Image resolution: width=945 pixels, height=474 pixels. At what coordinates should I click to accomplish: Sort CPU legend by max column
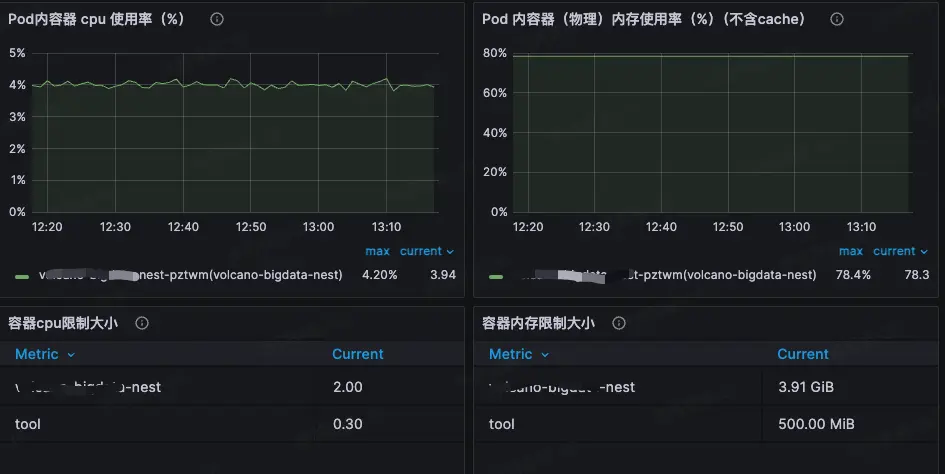(377, 251)
